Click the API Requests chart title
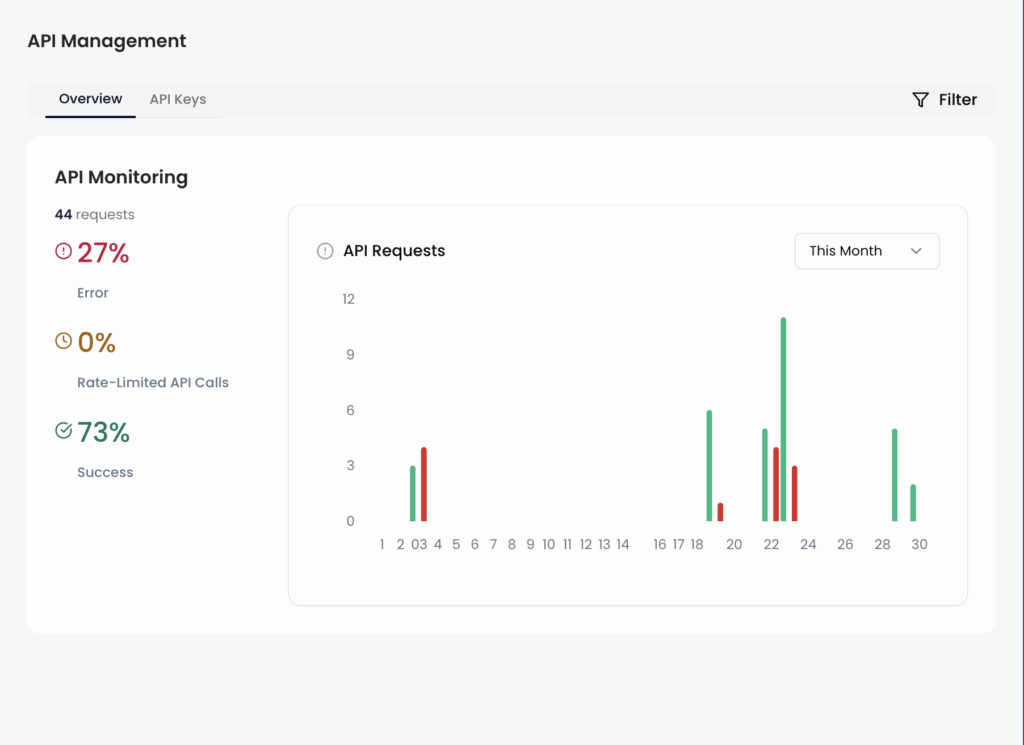 point(394,251)
